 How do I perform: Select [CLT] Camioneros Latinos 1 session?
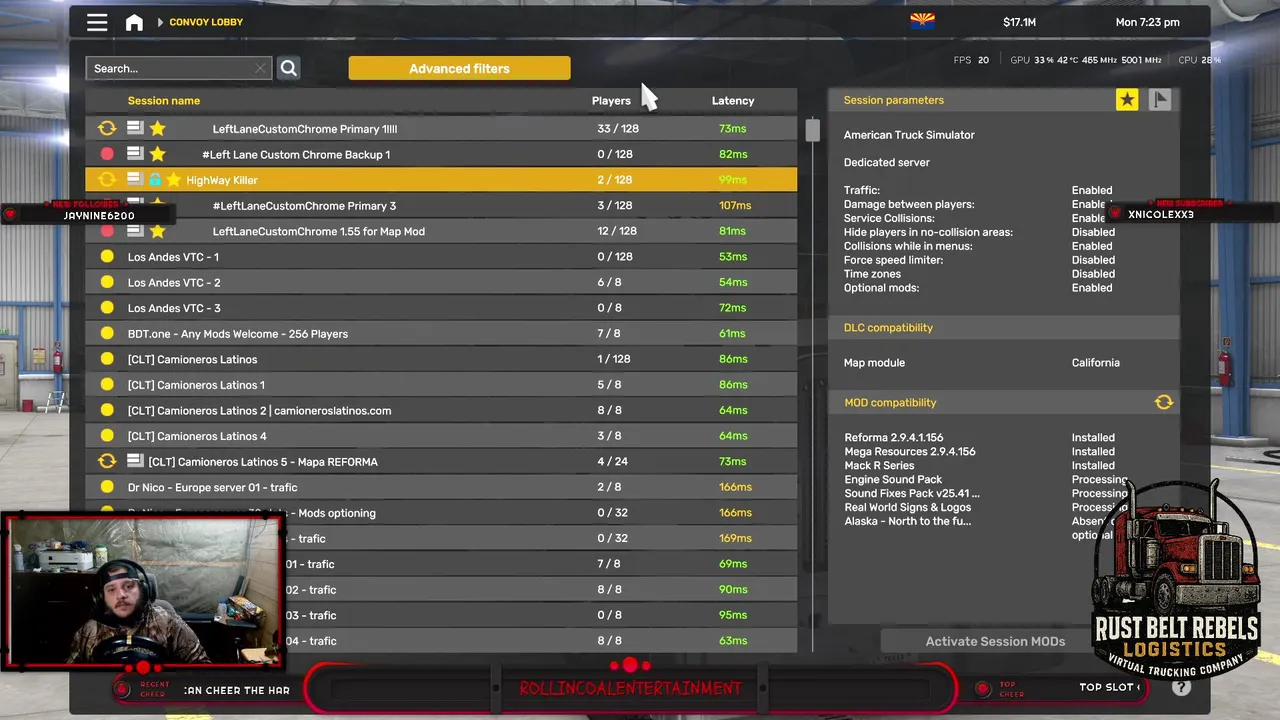coord(441,385)
